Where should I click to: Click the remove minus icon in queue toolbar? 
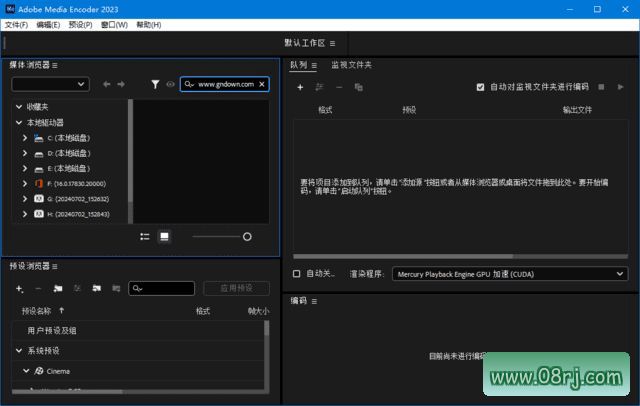coord(339,87)
